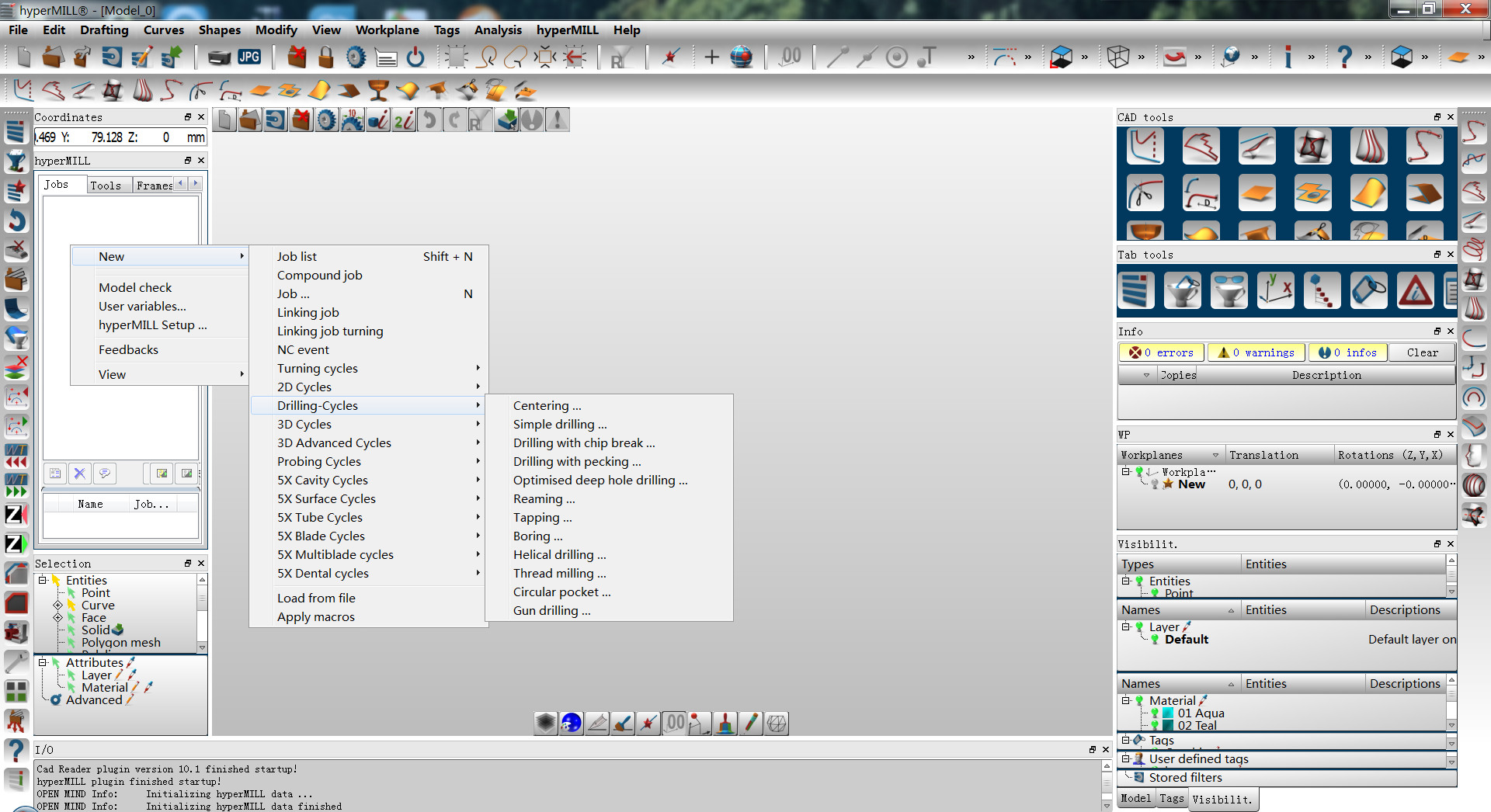Click the printer icon in top toolbar

(219, 57)
